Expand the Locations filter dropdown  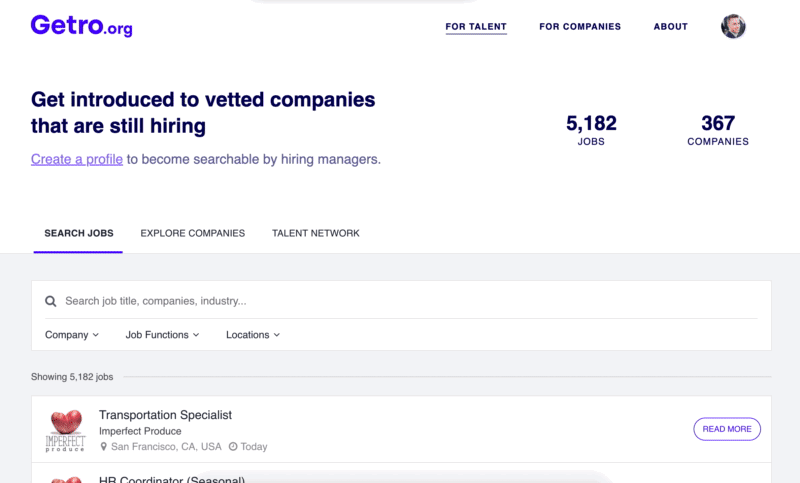(x=253, y=335)
